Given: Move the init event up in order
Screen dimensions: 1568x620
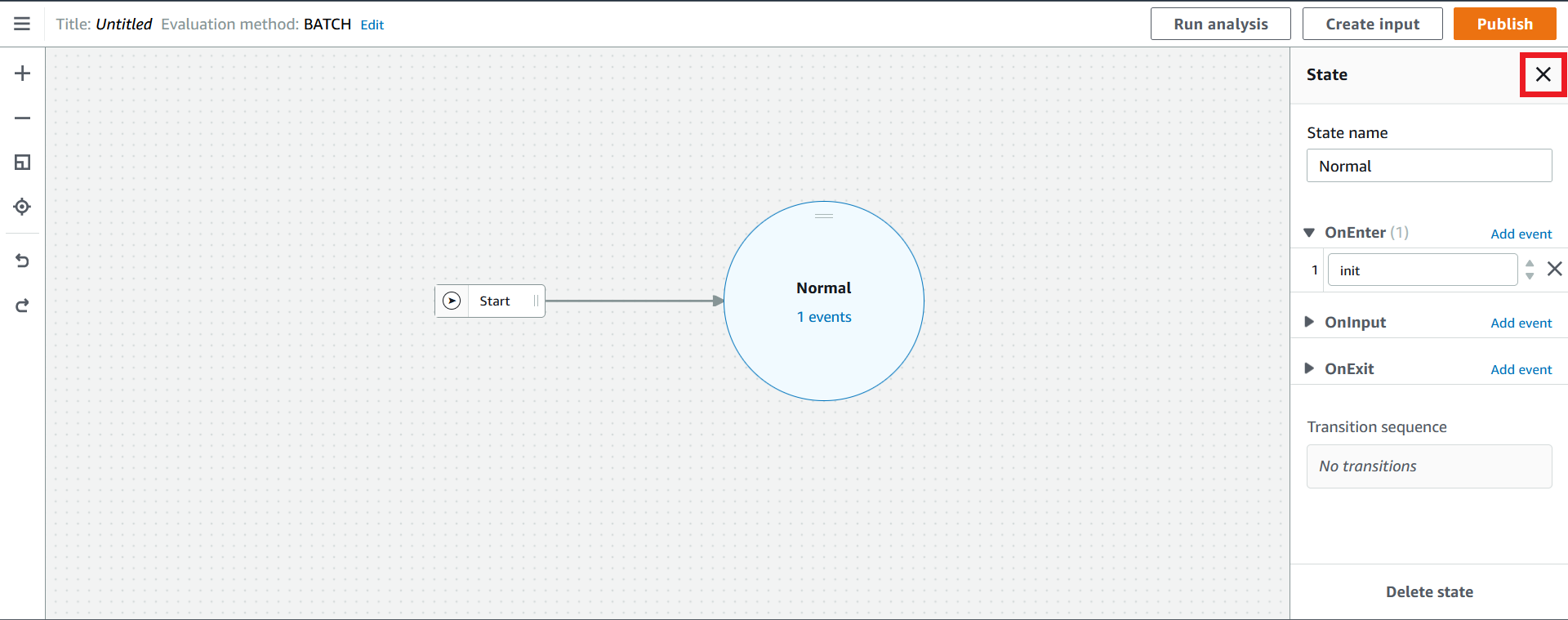Looking at the screenshot, I should click(x=1530, y=264).
